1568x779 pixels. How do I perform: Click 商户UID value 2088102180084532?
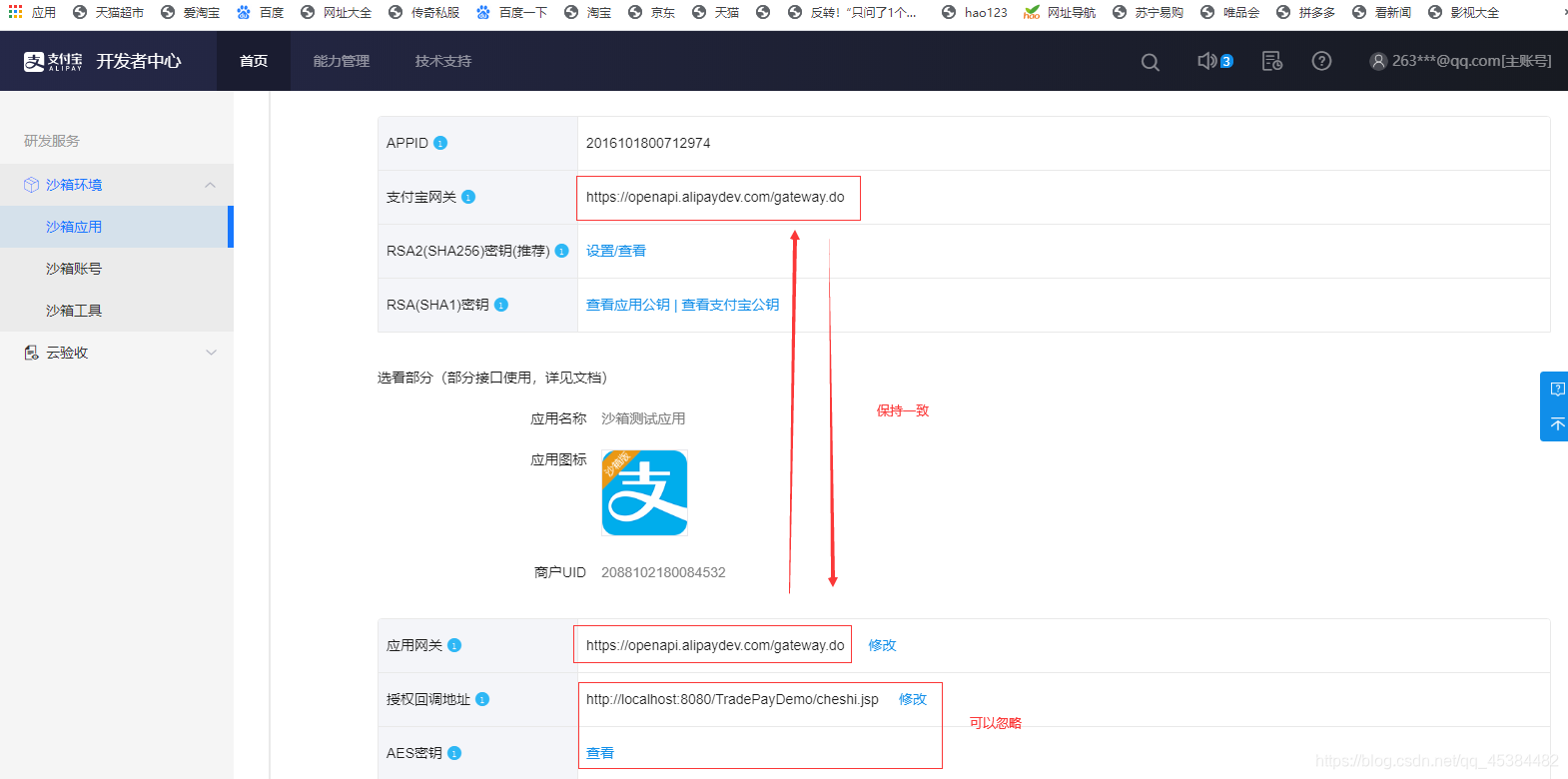pyautogui.click(x=663, y=572)
